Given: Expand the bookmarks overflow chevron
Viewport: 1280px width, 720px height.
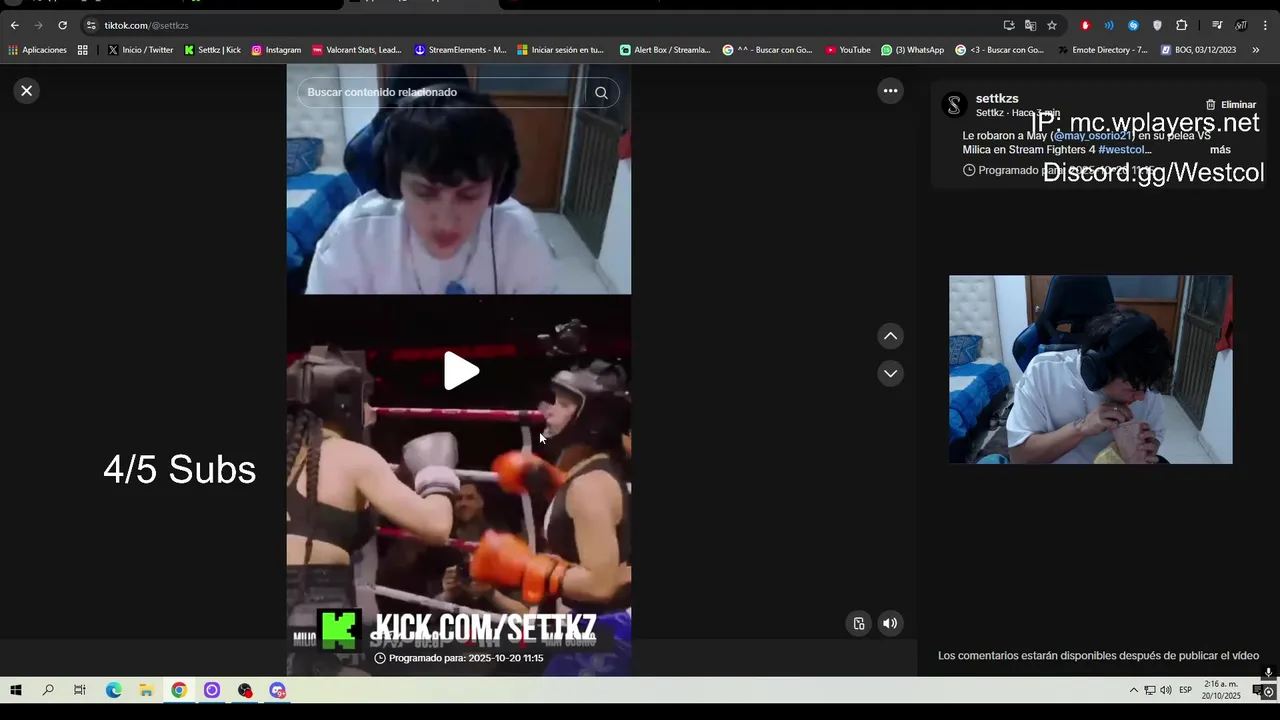Looking at the screenshot, I should tap(1256, 50).
